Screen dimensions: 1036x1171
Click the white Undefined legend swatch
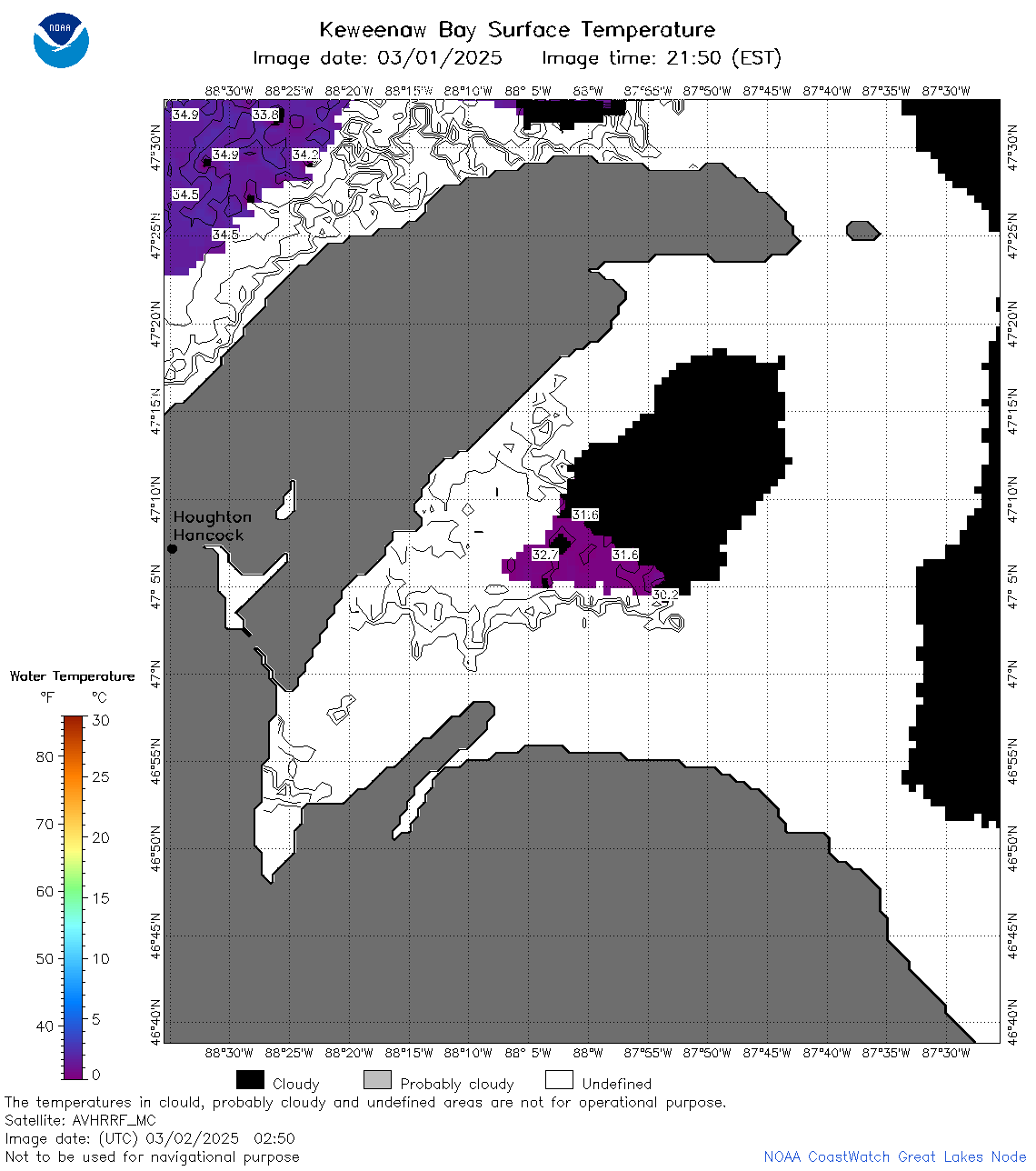[x=559, y=1080]
